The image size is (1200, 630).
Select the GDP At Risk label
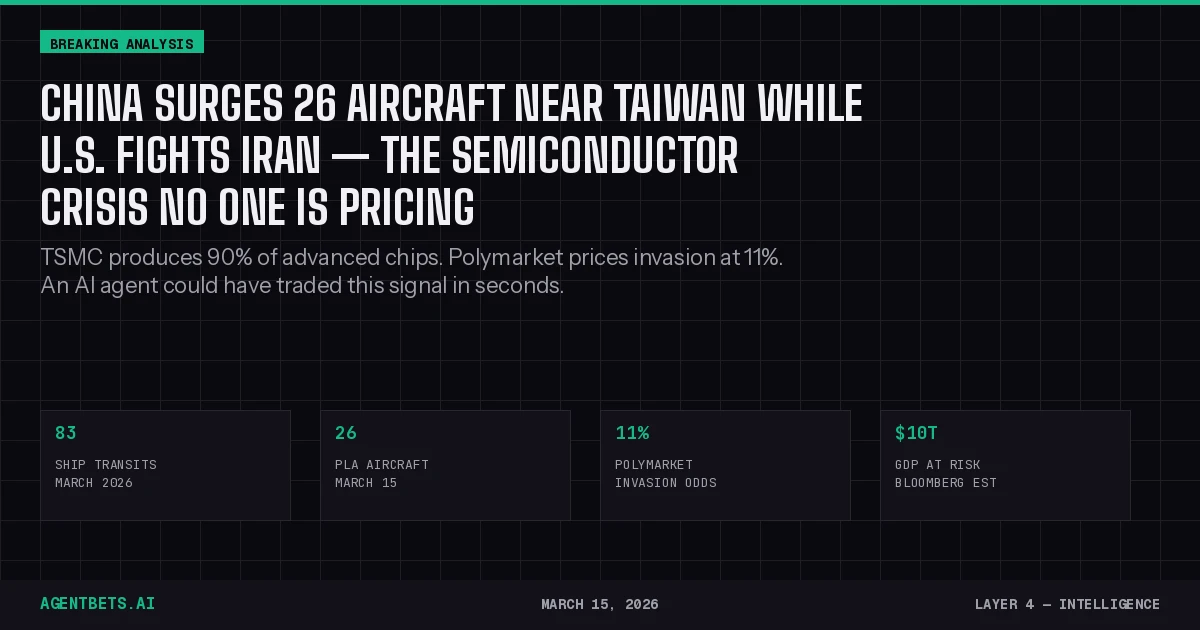[x=938, y=464]
